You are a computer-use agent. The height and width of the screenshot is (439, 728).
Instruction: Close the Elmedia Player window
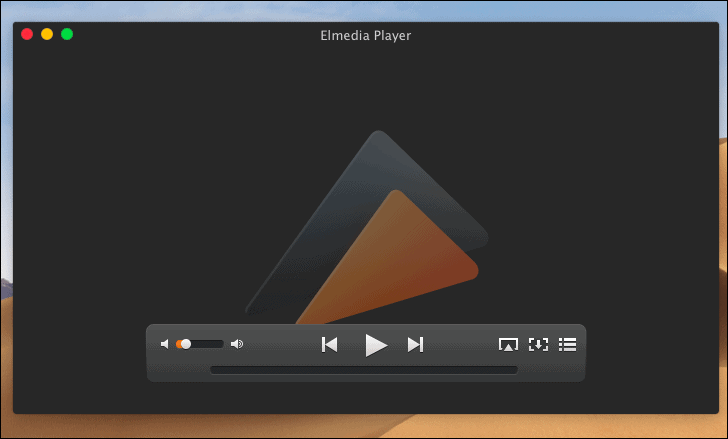[27, 34]
